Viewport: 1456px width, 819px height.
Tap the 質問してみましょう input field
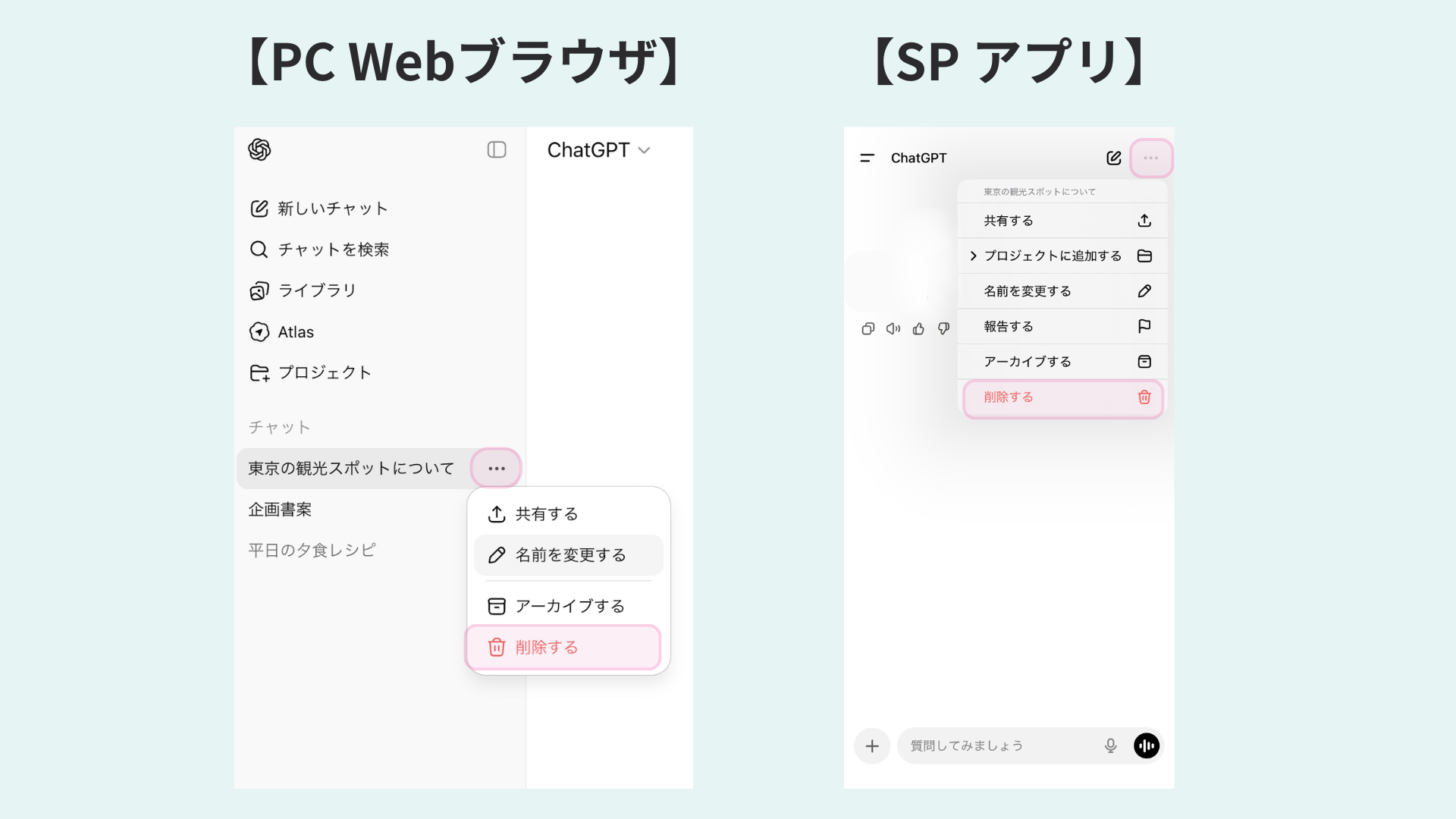click(986, 745)
